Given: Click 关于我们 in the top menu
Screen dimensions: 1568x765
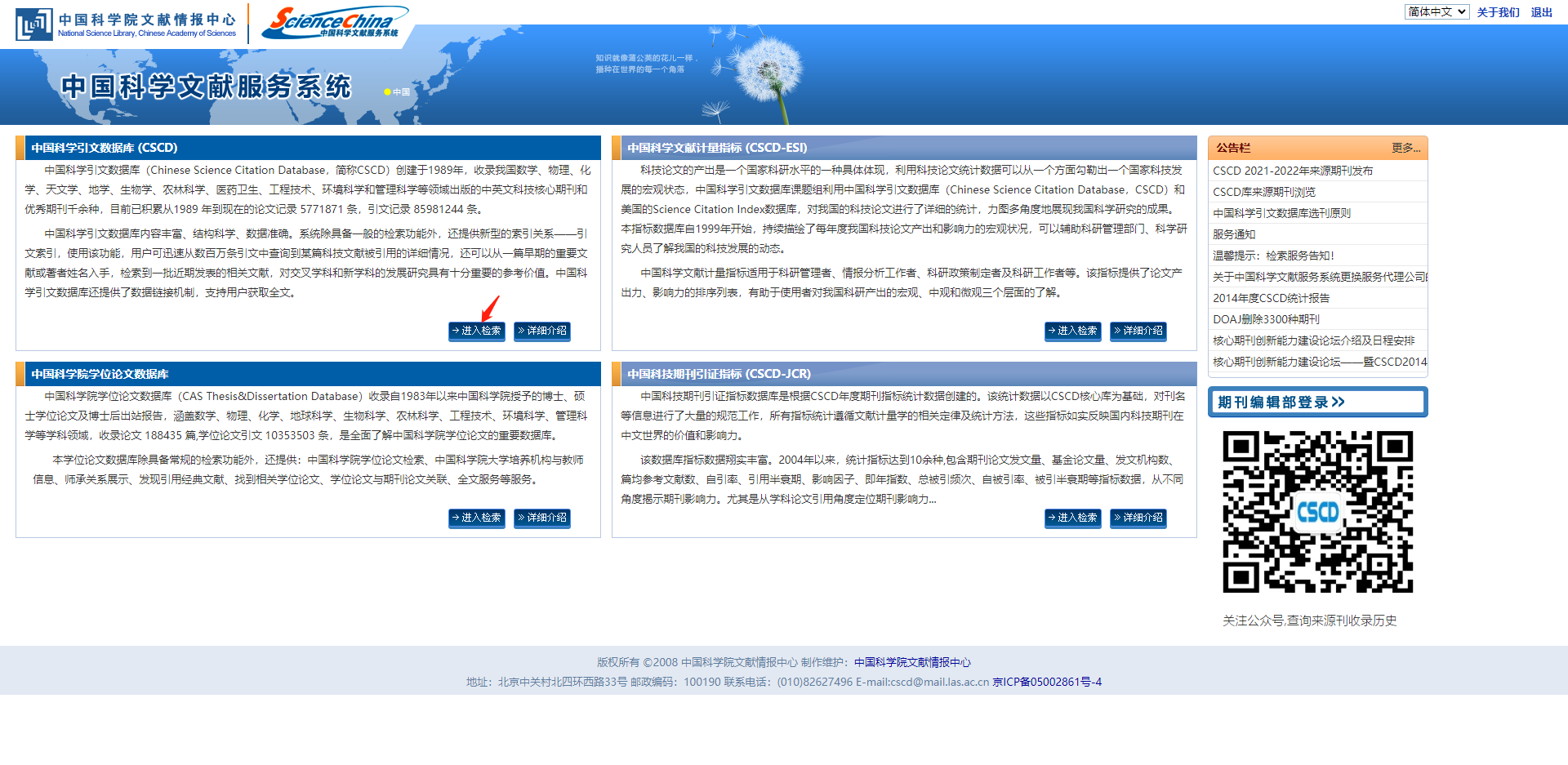Looking at the screenshot, I should pos(1499,11).
